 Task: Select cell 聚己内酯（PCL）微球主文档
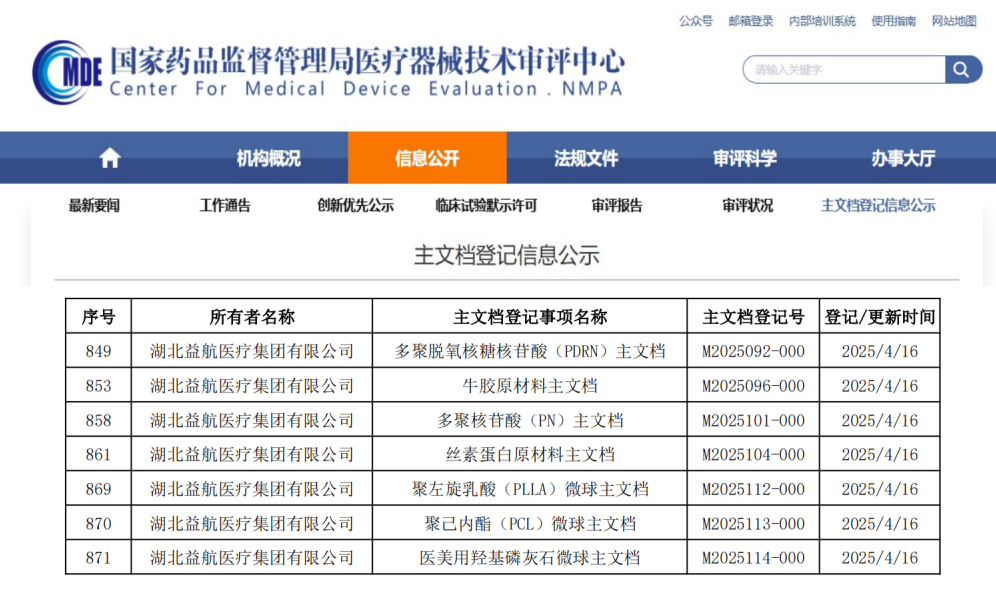click(x=530, y=523)
